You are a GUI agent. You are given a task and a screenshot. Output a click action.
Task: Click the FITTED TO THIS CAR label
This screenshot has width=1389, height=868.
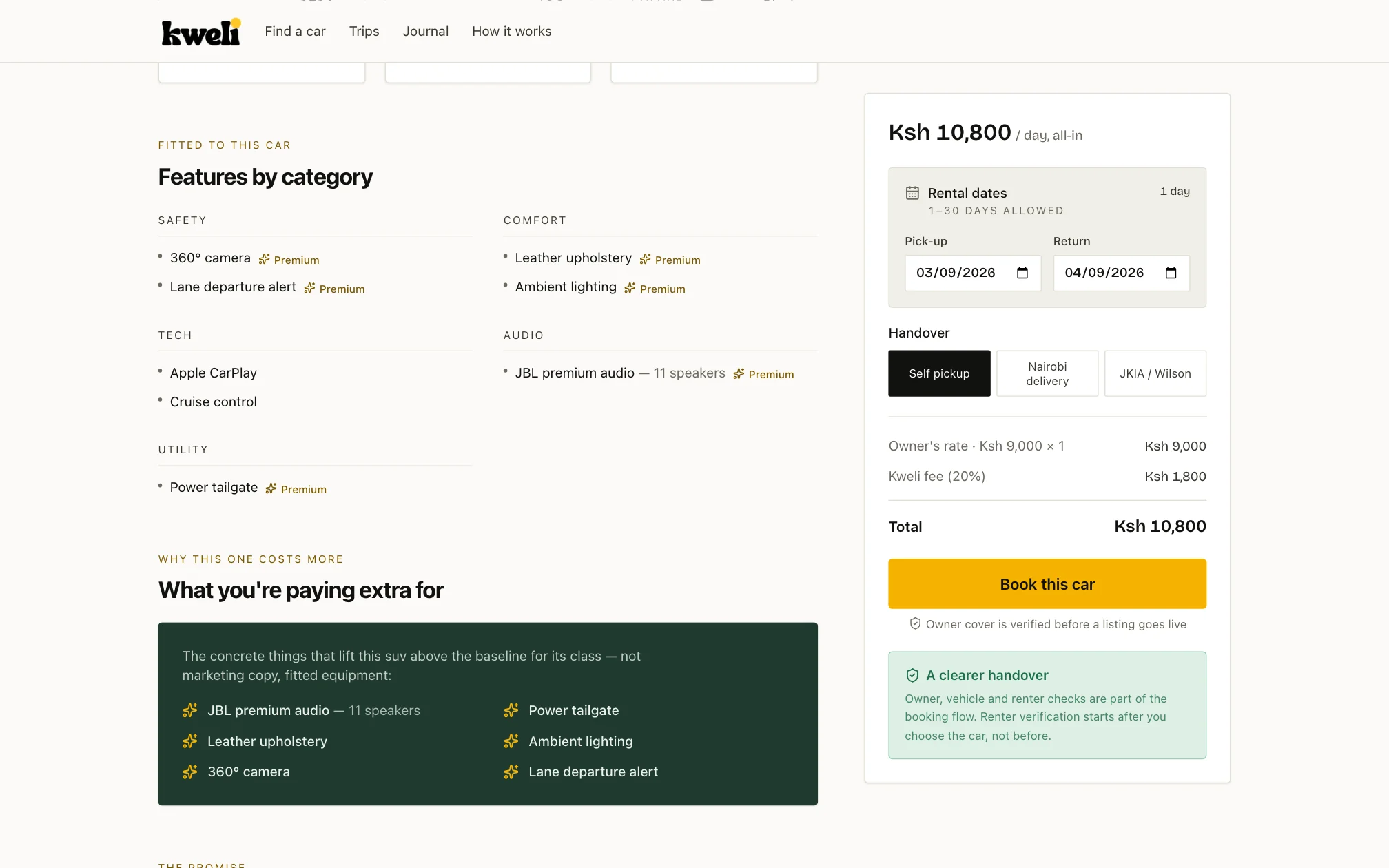point(225,145)
